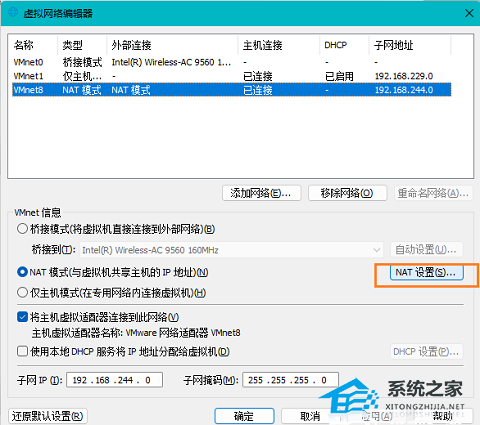Screen dimensions: 480x425
Task: Click 添加网络(E)... button
Action: click(261, 193)
